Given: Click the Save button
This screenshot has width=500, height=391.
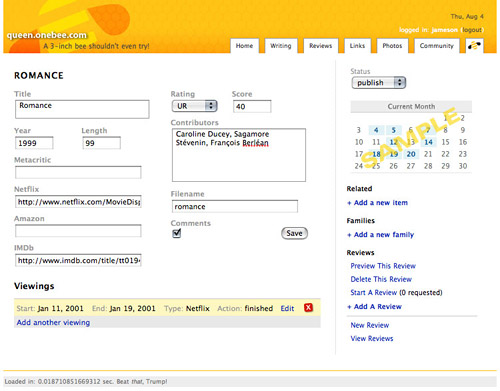Looking at the screenshot, I should (294, 233).
